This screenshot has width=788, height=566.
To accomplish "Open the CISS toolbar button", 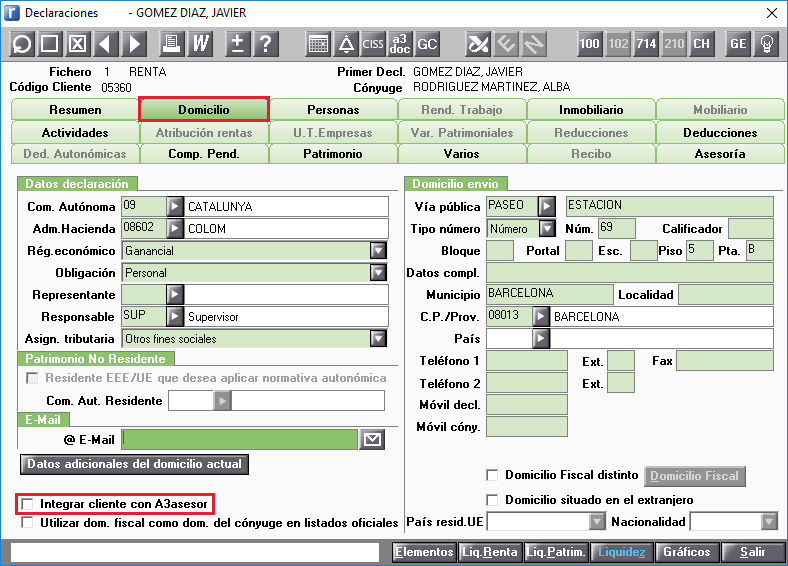I will tap(373, 44).
